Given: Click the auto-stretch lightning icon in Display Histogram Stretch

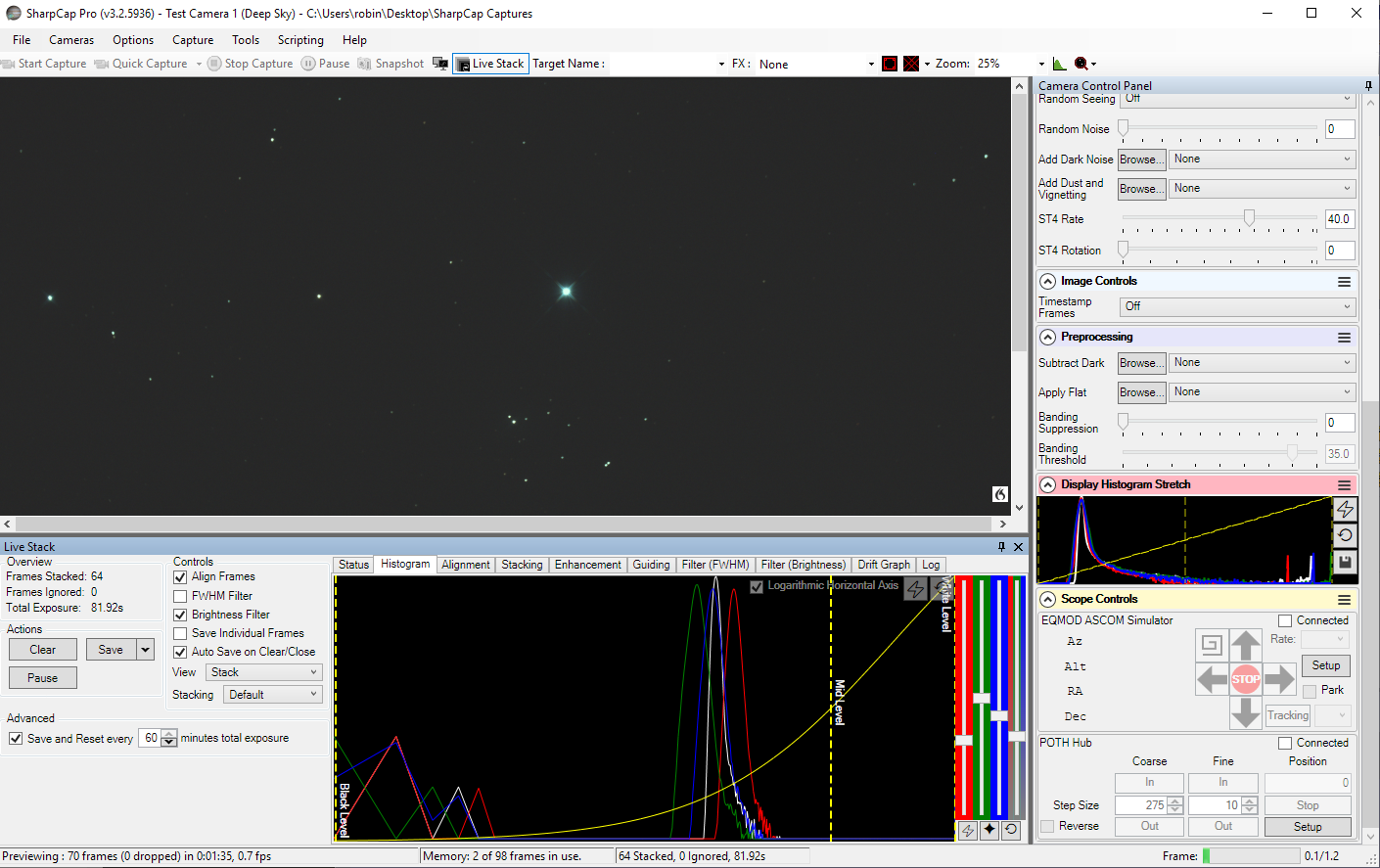Looking at the screenshot, I should pyautogui.click(x=1345, y=509).
